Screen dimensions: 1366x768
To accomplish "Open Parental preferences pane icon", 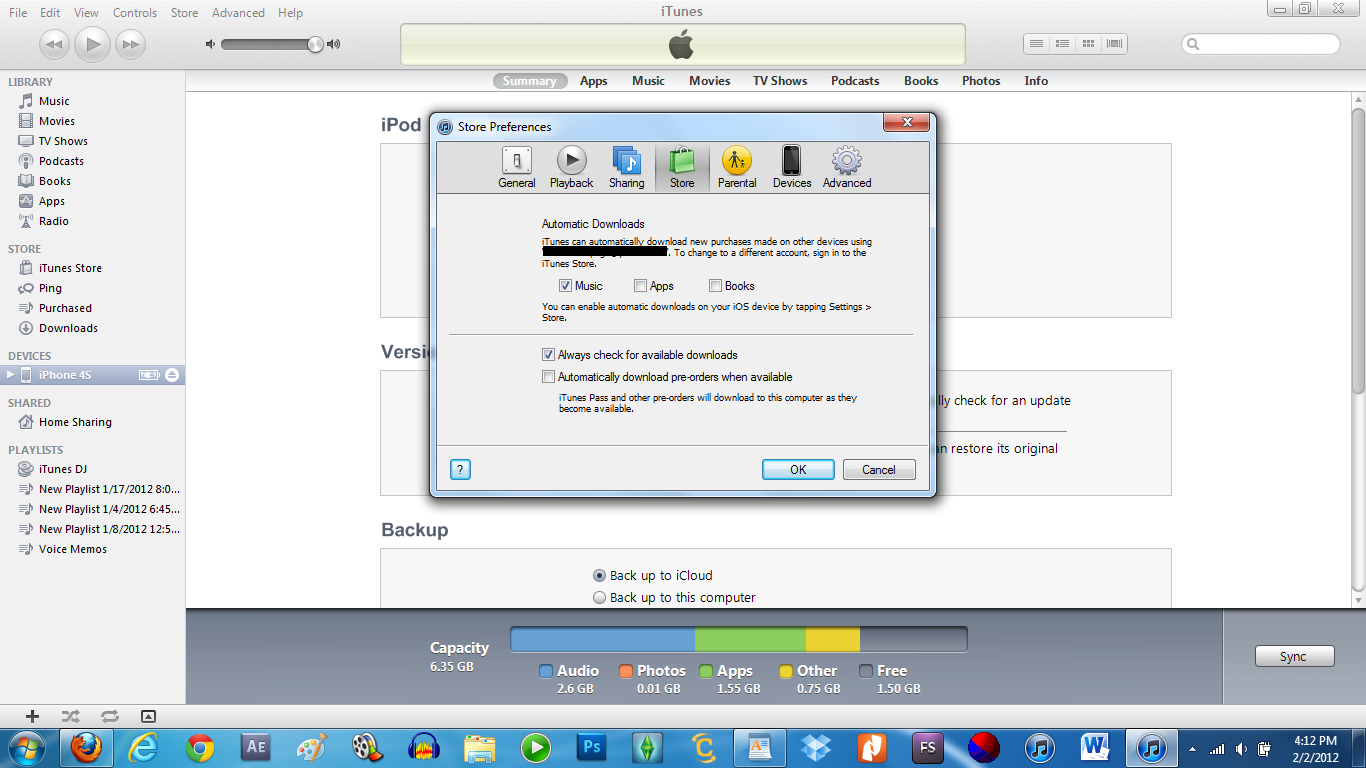I will point(737,167).
